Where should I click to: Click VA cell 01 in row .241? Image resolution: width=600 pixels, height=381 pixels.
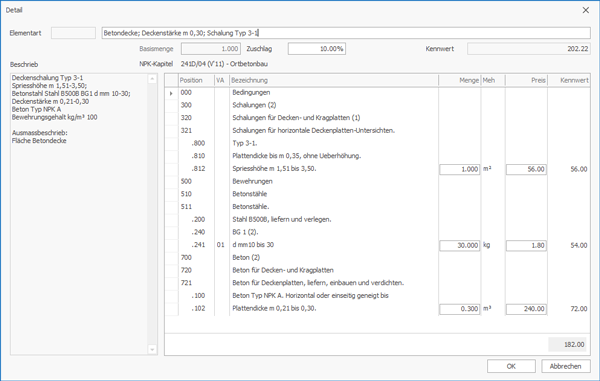click(x=221, y=245)
